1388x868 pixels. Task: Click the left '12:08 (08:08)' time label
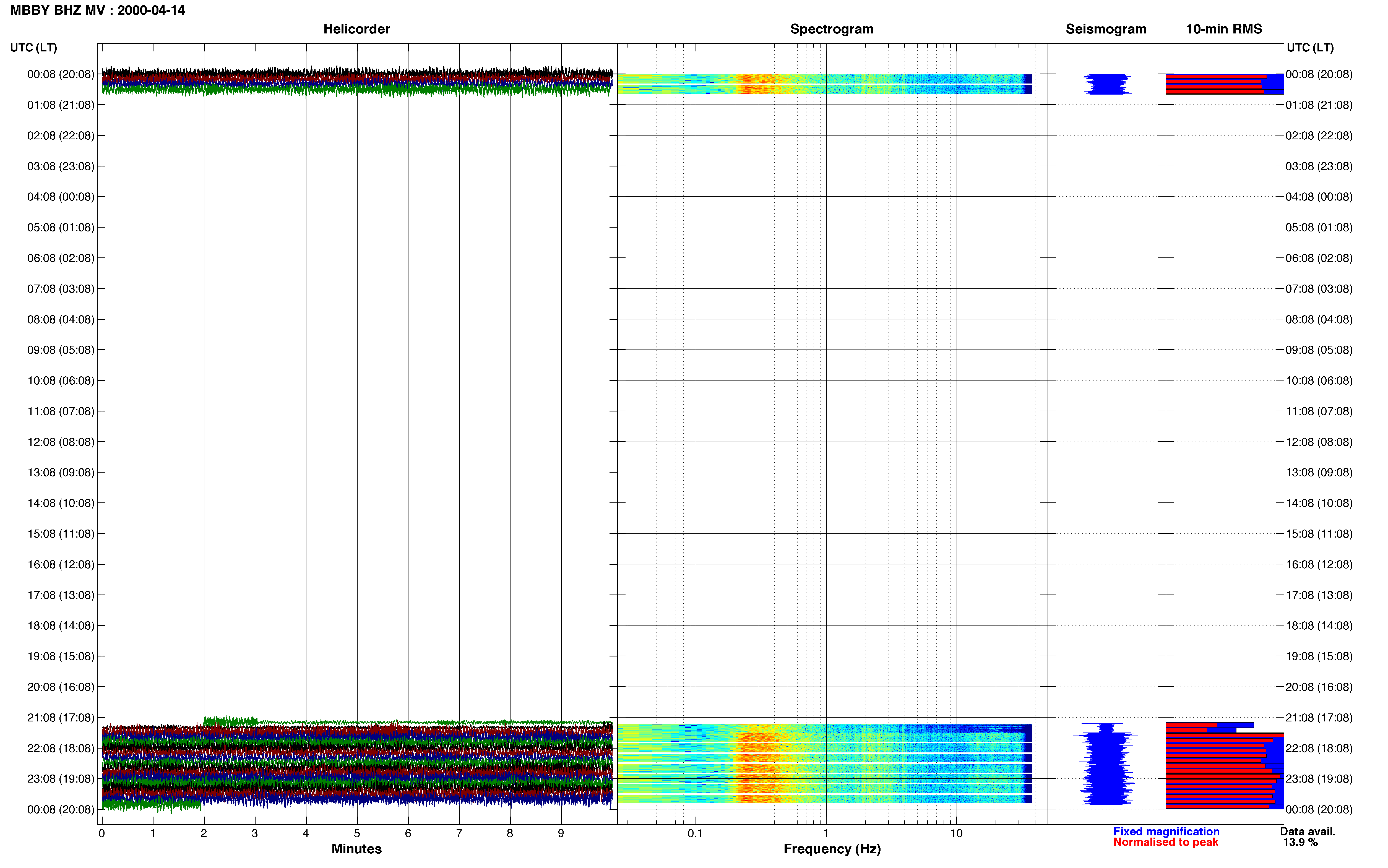click(x=61, y=442)
